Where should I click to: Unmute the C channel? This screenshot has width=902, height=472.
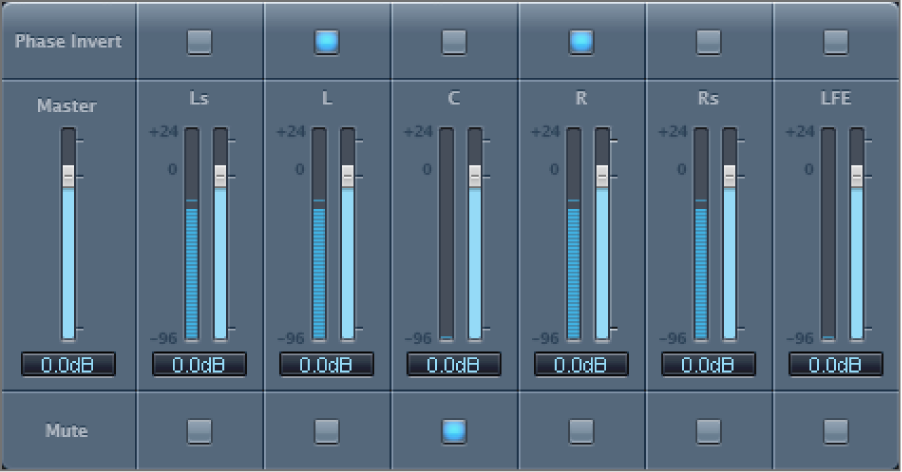point(454,431)
